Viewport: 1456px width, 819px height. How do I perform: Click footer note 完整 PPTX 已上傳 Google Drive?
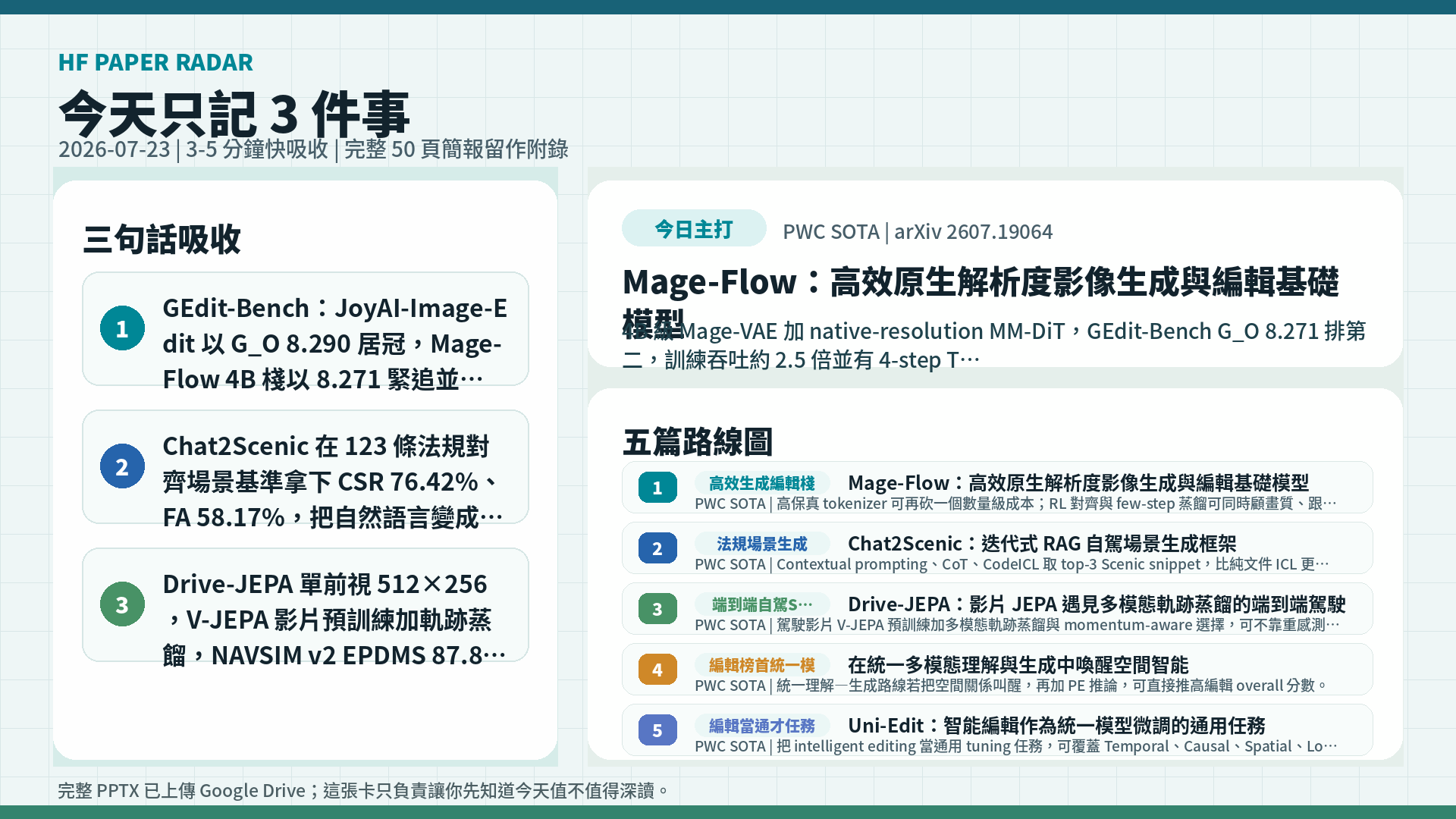click(365, 790)
